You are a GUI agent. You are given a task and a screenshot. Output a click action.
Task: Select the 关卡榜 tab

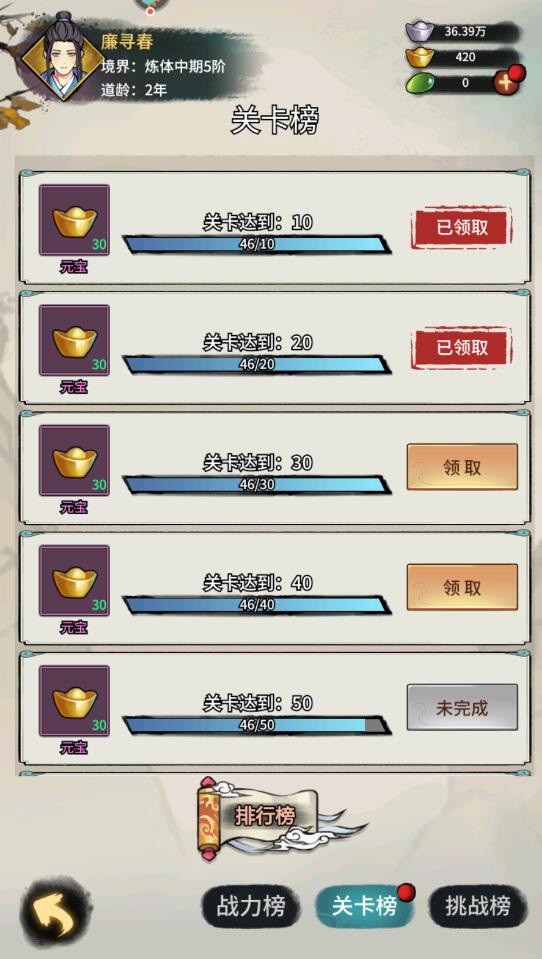[x=365, y=906]
